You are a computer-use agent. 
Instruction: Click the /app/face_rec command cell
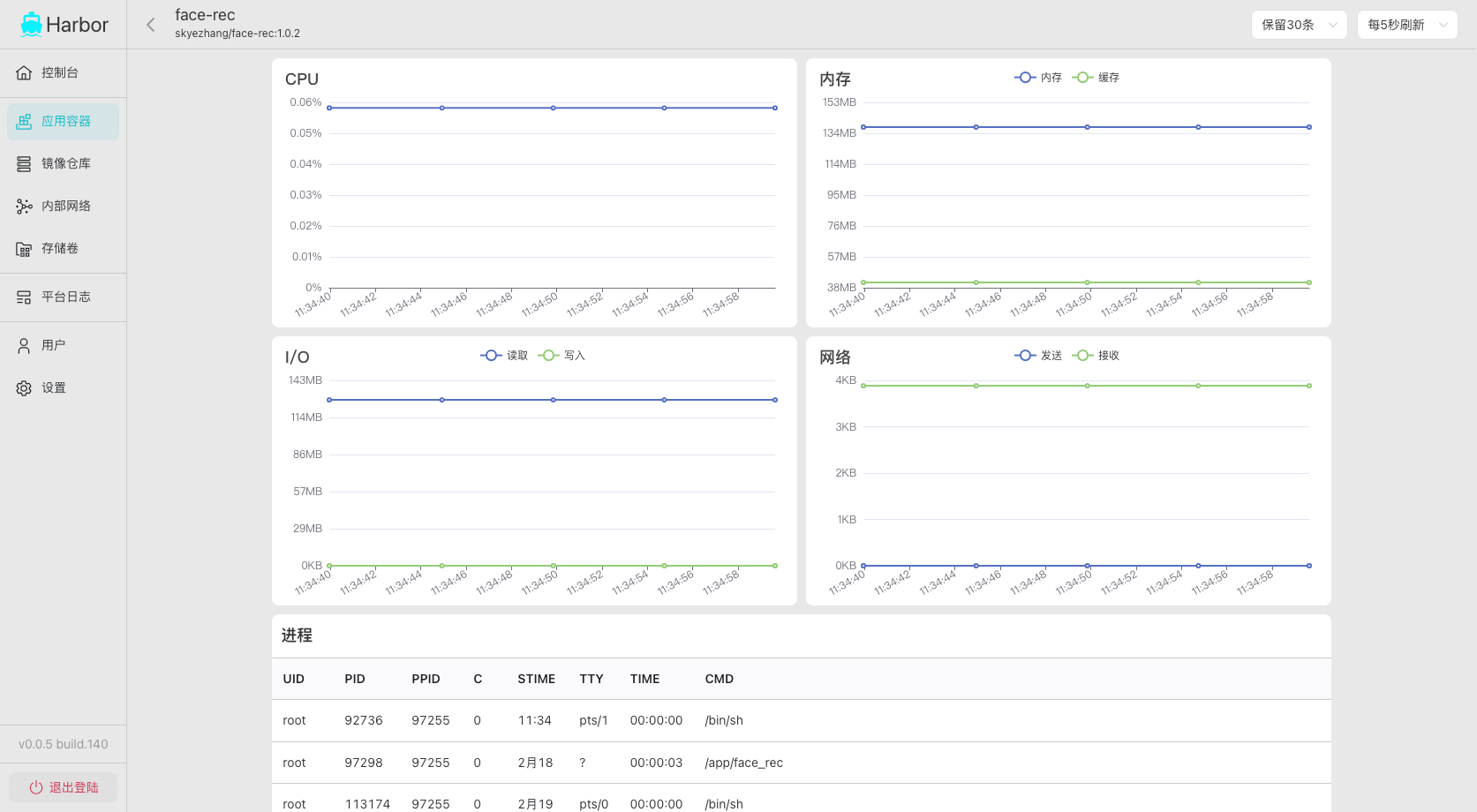[744, 763]
